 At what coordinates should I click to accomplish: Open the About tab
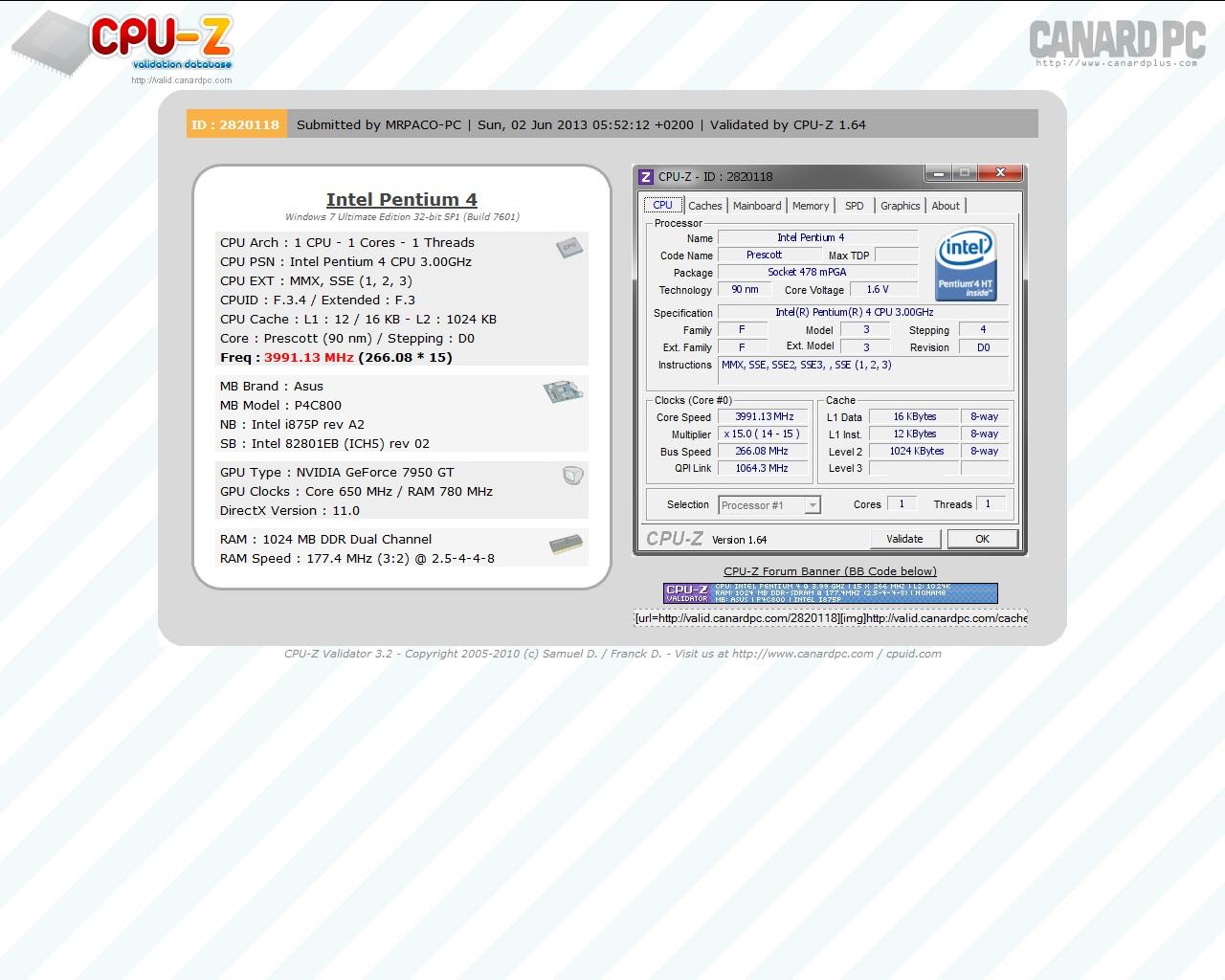click(946, 206)
